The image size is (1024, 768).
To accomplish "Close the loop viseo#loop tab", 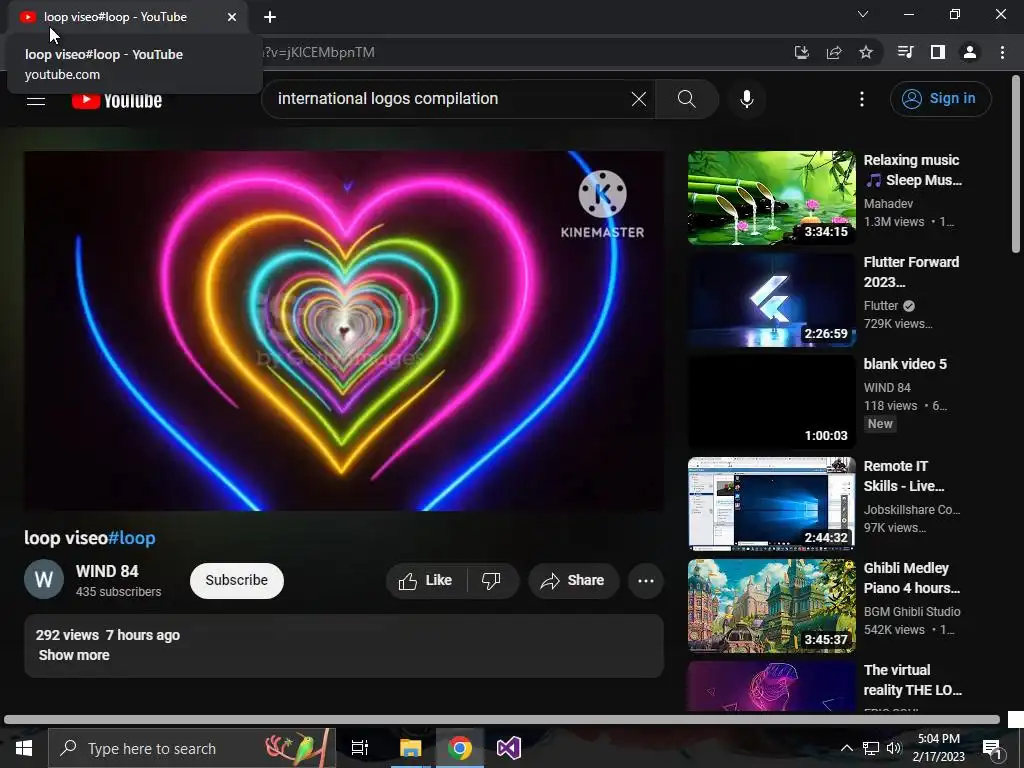I will 232,17.
